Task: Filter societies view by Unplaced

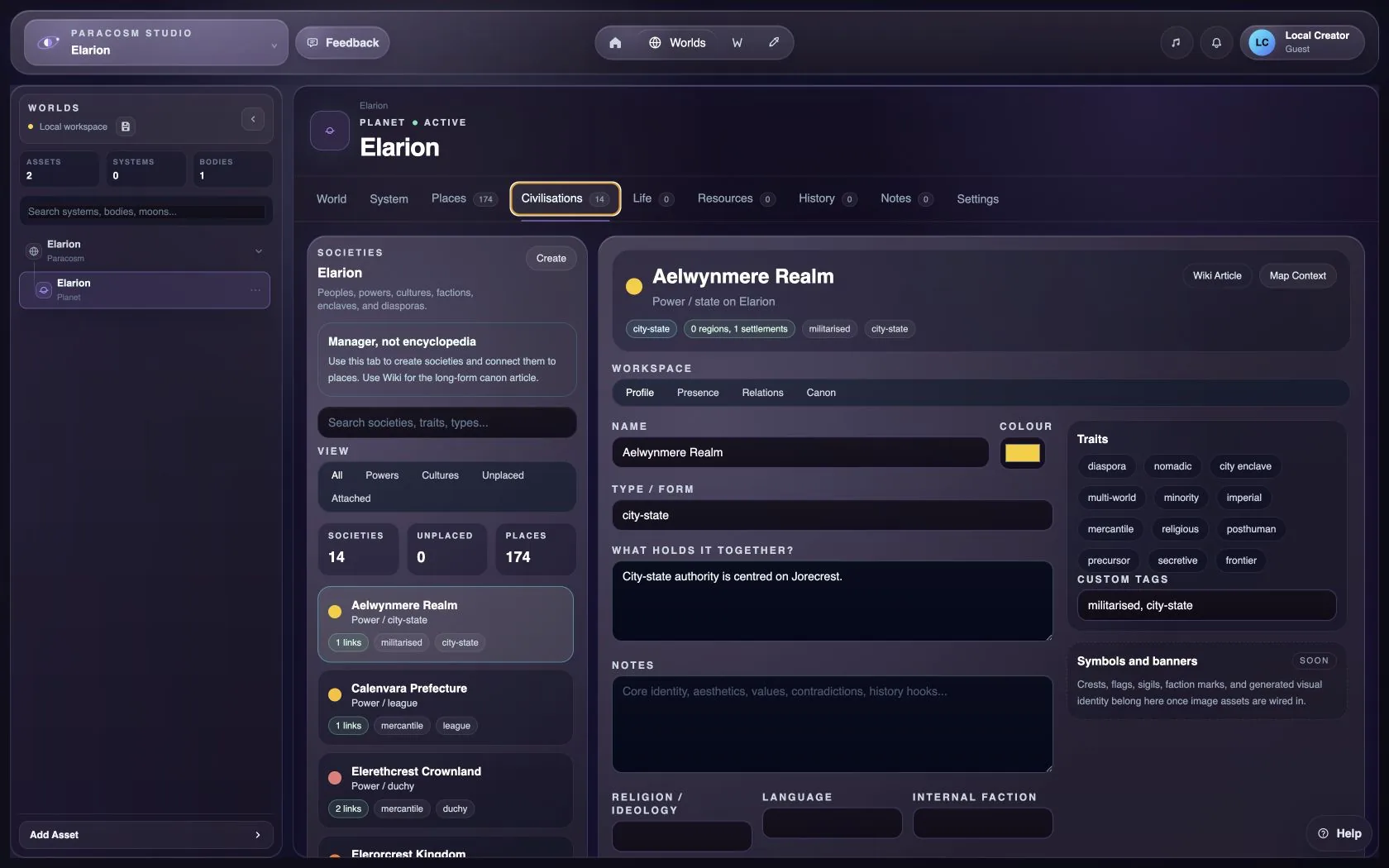Action: (x=503, y=475)
